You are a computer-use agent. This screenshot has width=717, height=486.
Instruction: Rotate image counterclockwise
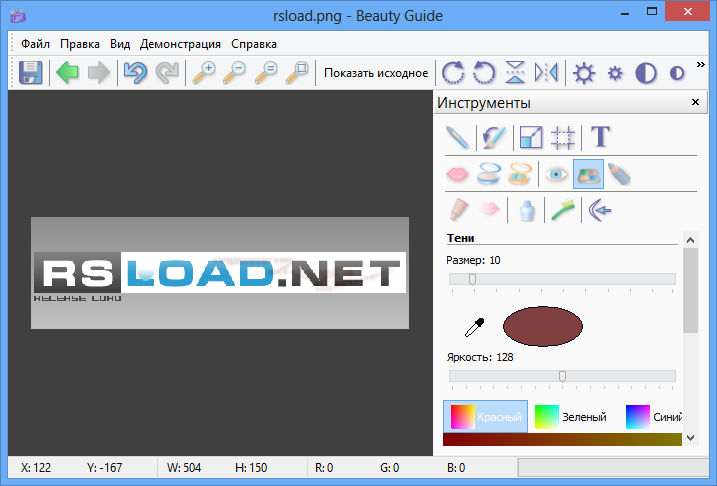click(x=484, y=73)
